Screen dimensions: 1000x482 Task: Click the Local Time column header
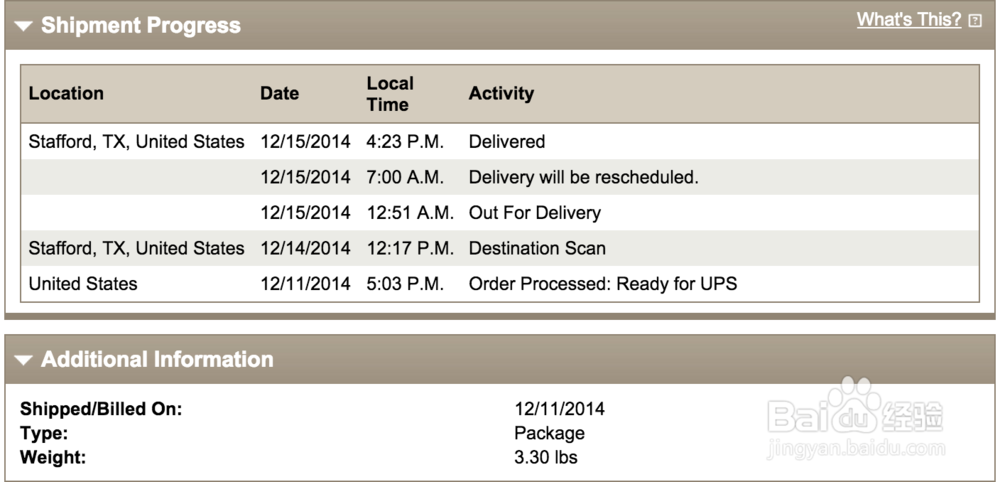(x=389, y=94)
